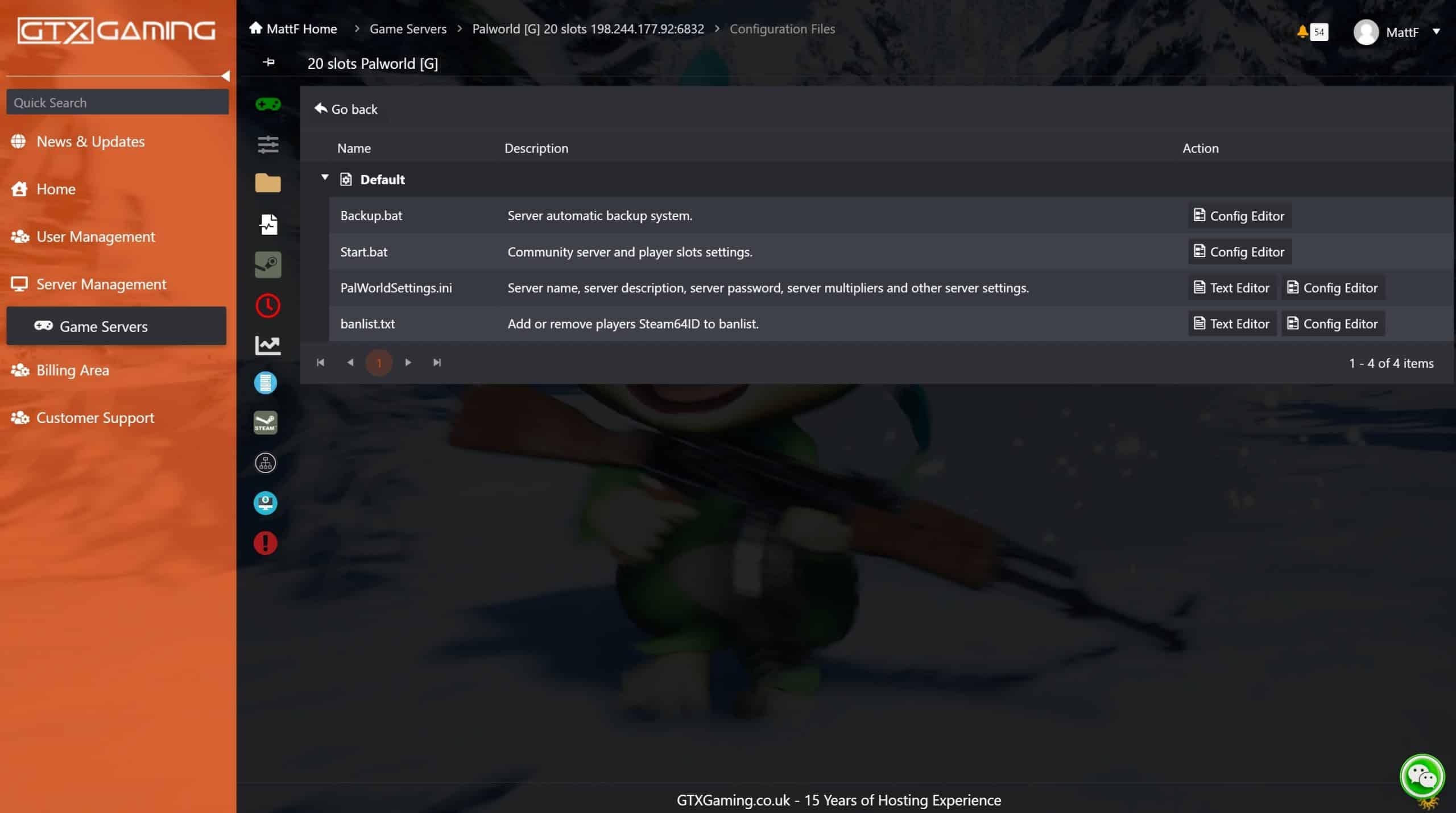View the statistics graph icon

[267, 345]
